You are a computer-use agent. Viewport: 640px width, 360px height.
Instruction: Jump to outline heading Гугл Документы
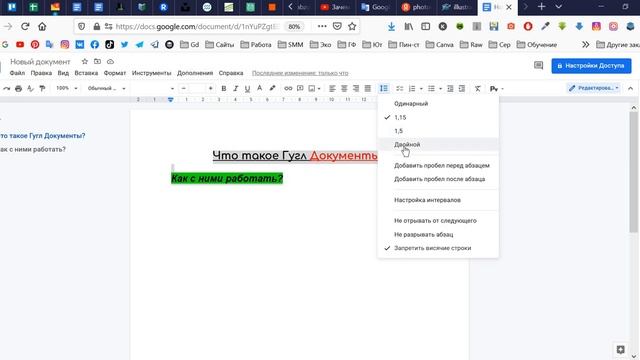tap(42, 136)
